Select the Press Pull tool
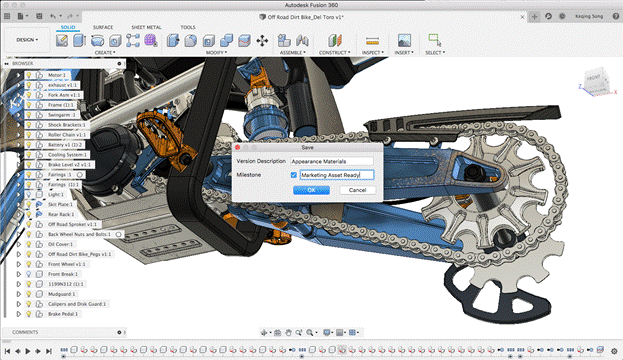Viewport: 623px width, 360px height. click(x=173, y=41)
